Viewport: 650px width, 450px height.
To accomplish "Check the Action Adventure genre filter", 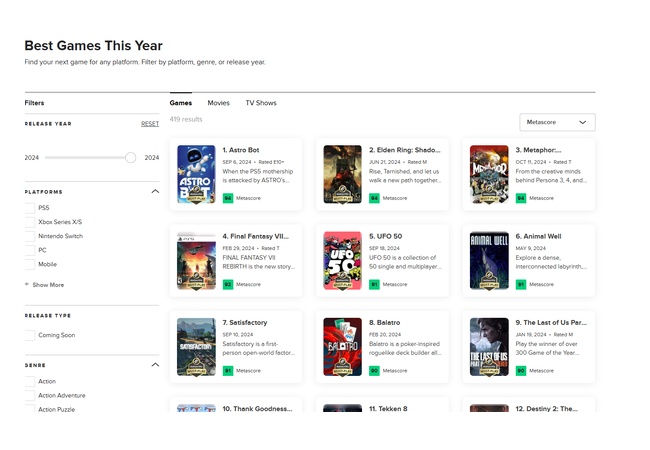I will (30, 395).
